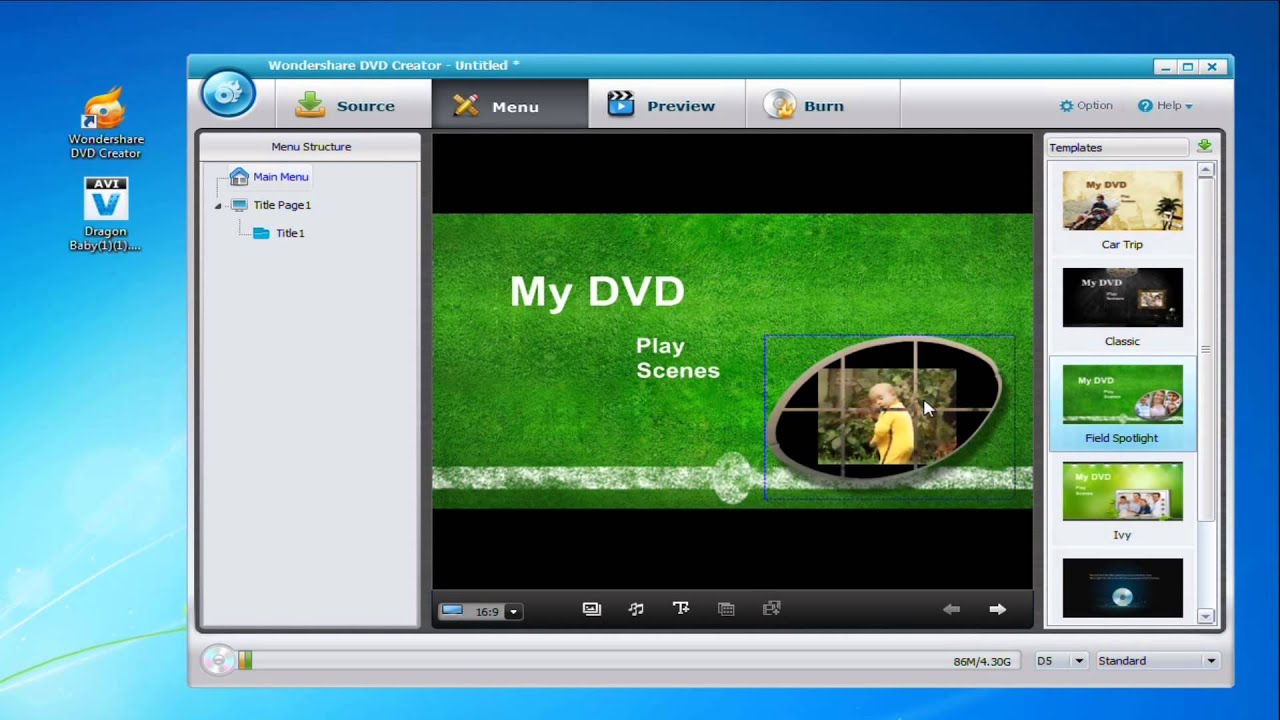
Task: Click the Title Page1 monitor icon
Action: (239, 205)
